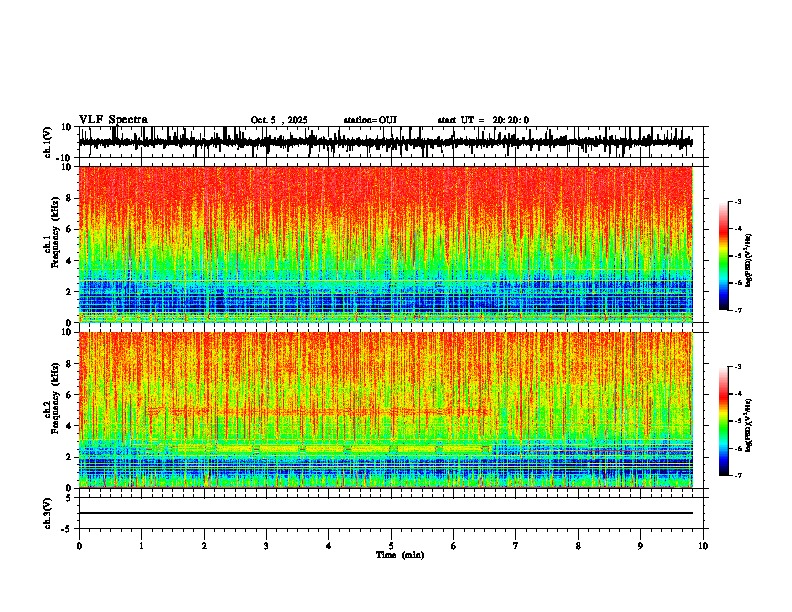The image size is (792, 612).
Task: Click the time axis tick label "4"
Action: pos(329,546)
